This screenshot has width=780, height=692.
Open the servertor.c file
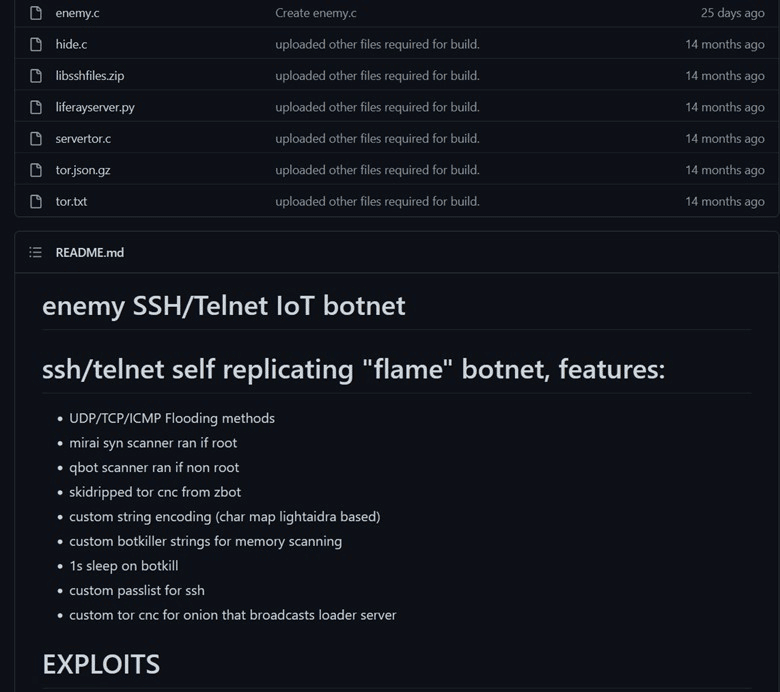point(83,139)
